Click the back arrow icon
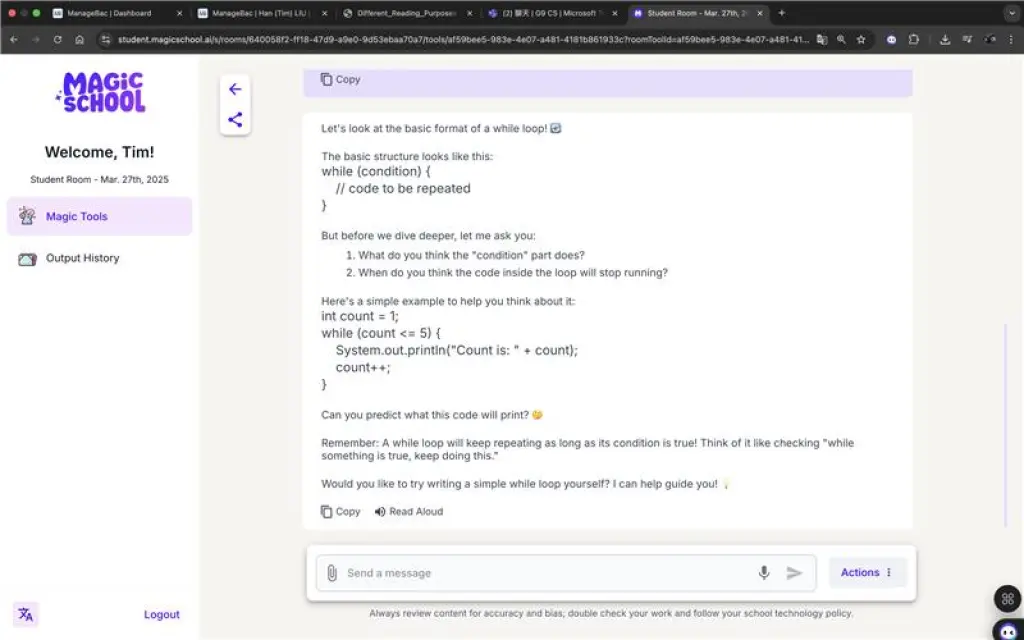The width and height of the screenshot is (1024, 640). pyautogui.click(x=235, y=89)
